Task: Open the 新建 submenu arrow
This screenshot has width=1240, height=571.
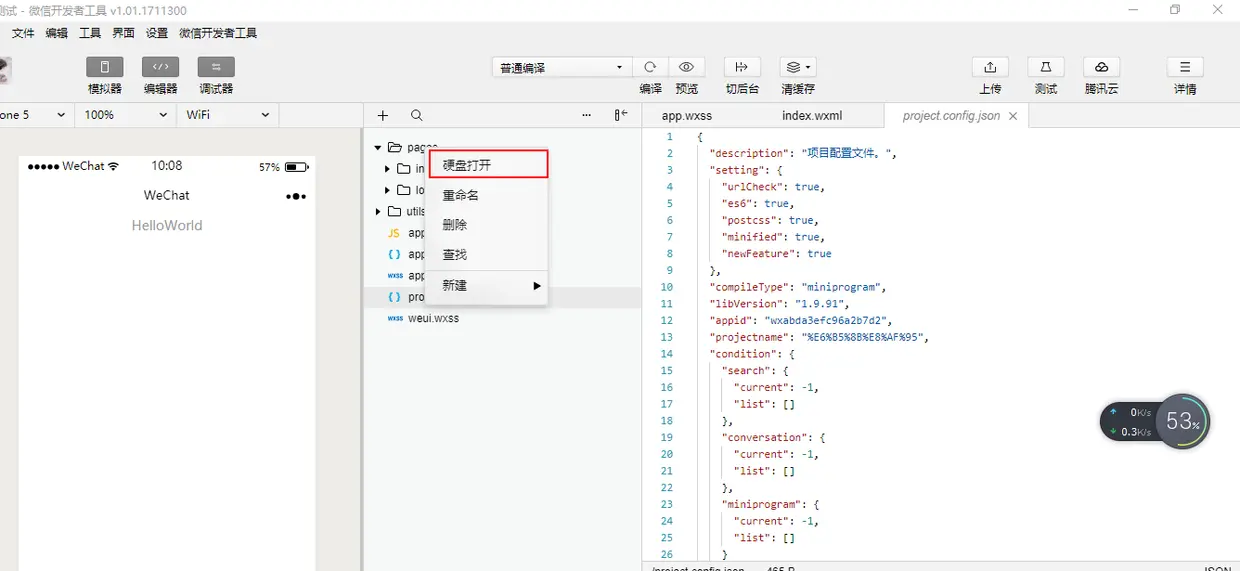Action: 537,286
